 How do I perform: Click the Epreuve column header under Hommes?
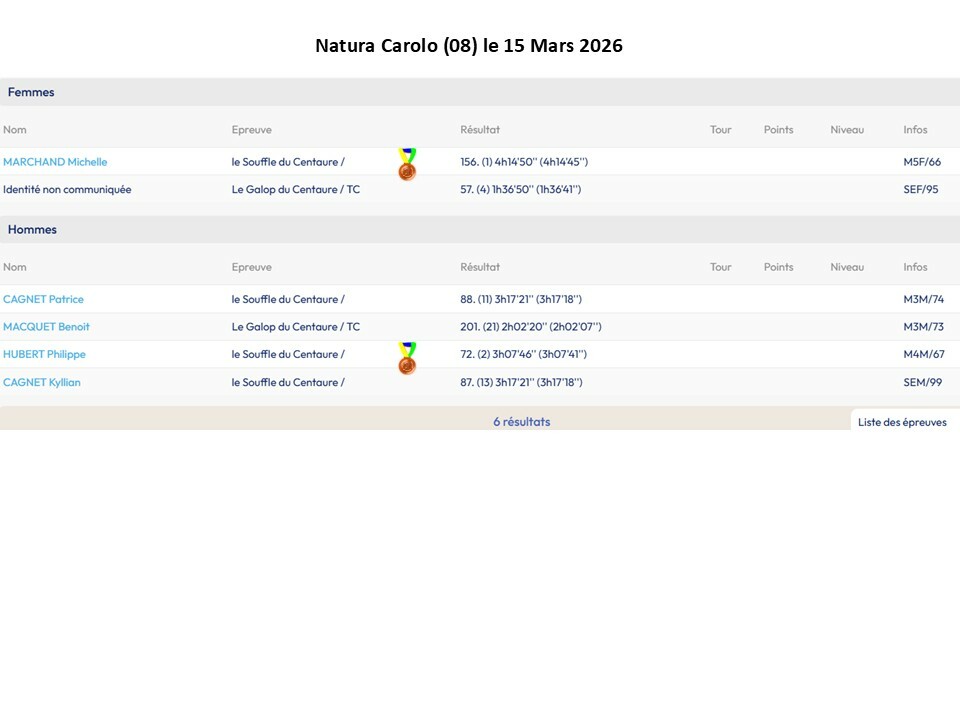pyautogui.click(x=251, y=267)
